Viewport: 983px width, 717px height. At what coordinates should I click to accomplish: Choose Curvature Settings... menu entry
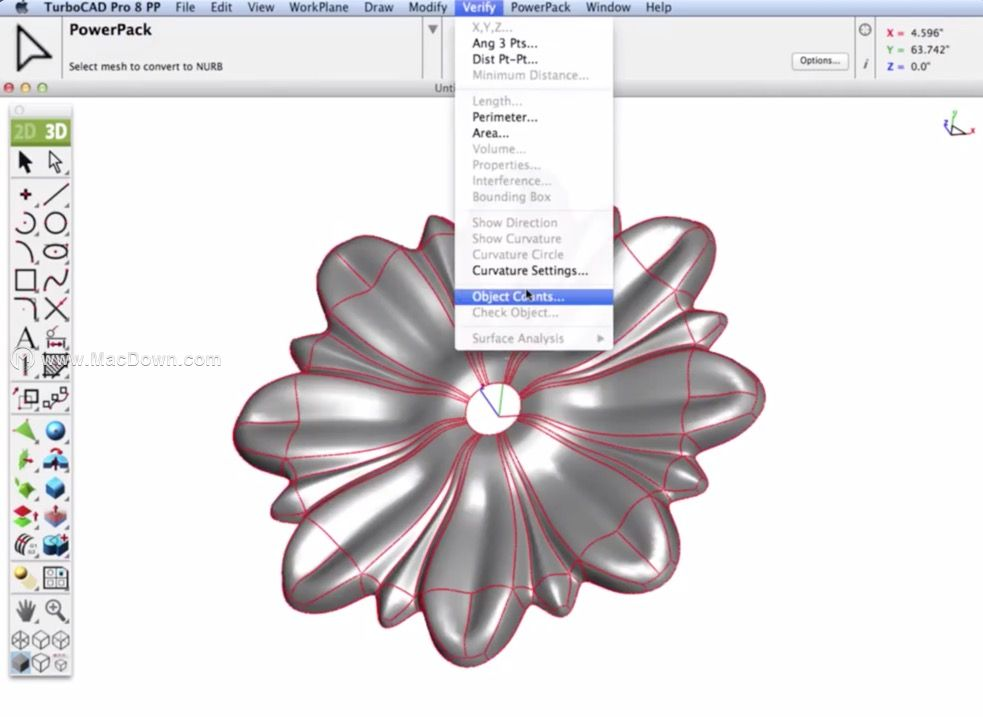[534, 271]
